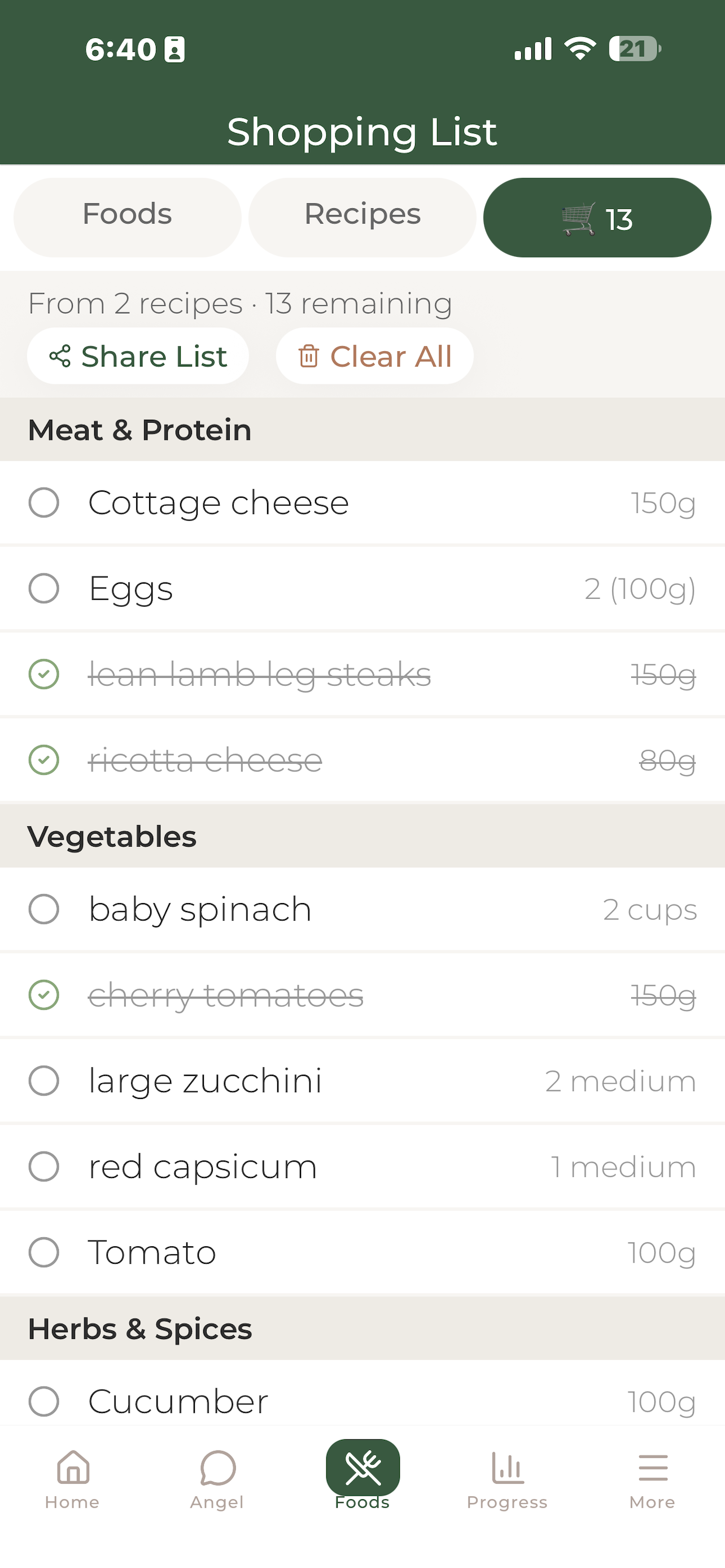The height and width of the screenshot is (1568, 725).
Task: Open the Home tab icon
Action: (72, 1467)
